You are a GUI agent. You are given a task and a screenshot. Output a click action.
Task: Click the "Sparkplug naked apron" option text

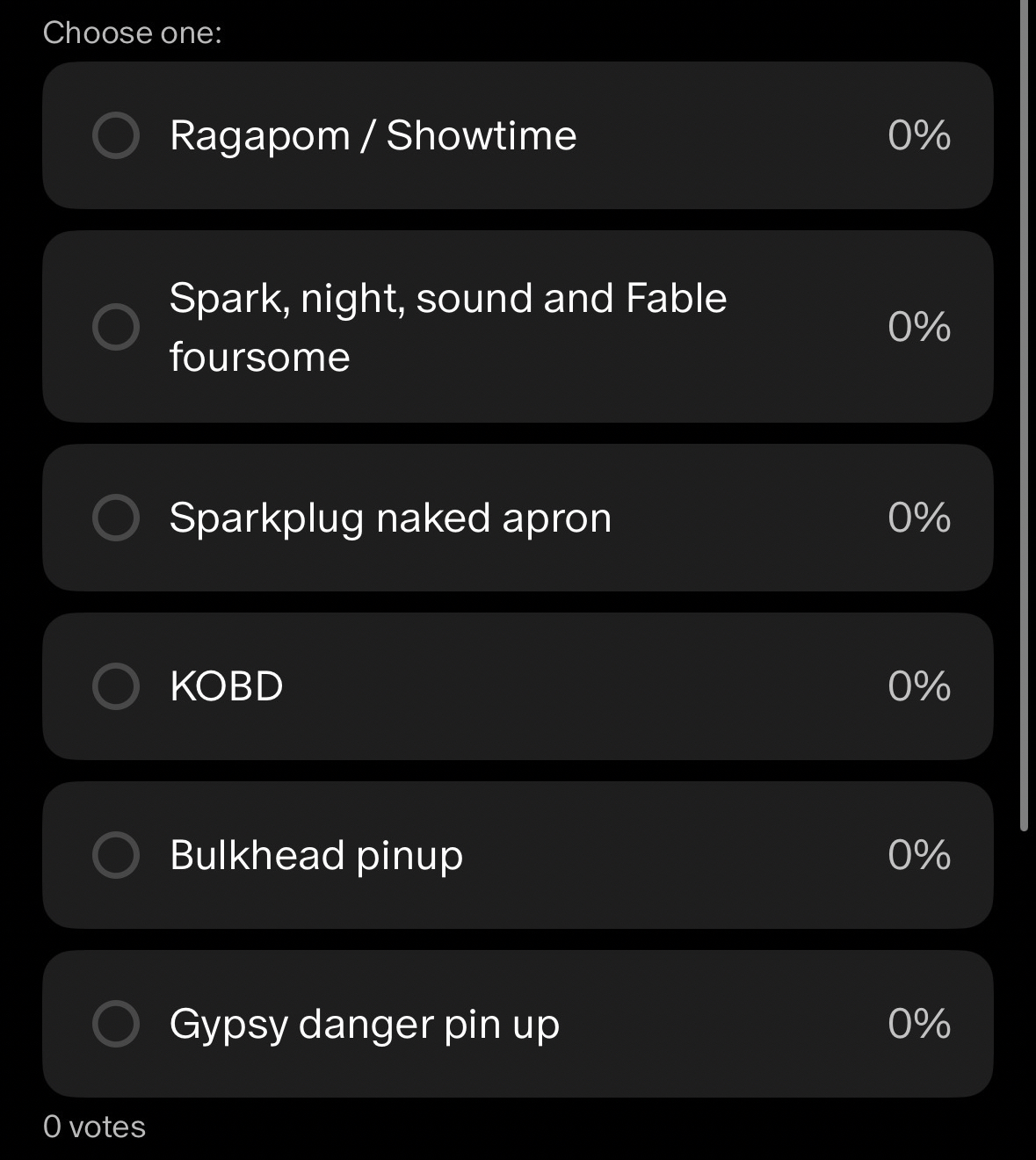(x=389, y=517)
